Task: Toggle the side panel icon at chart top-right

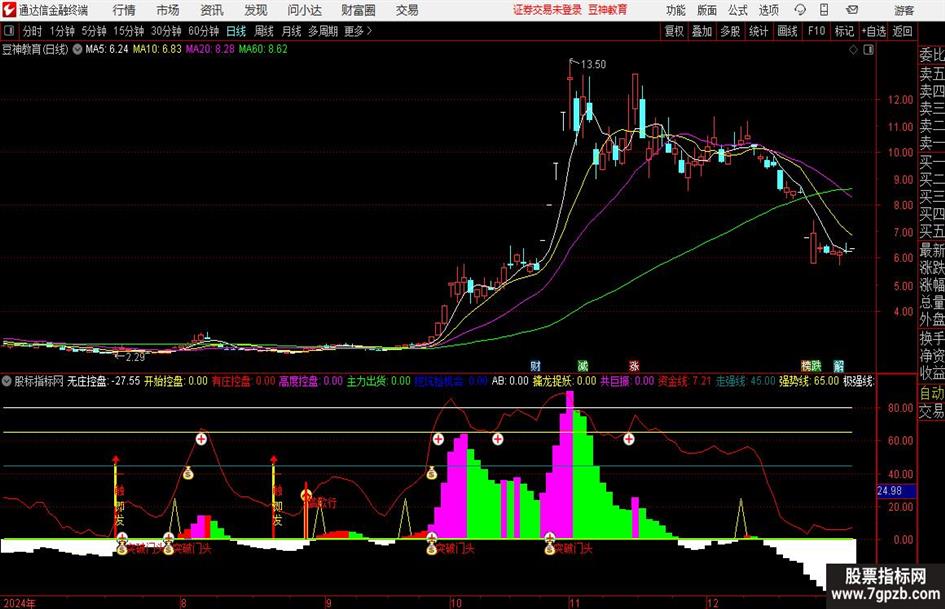Action: tap(868, 50)
